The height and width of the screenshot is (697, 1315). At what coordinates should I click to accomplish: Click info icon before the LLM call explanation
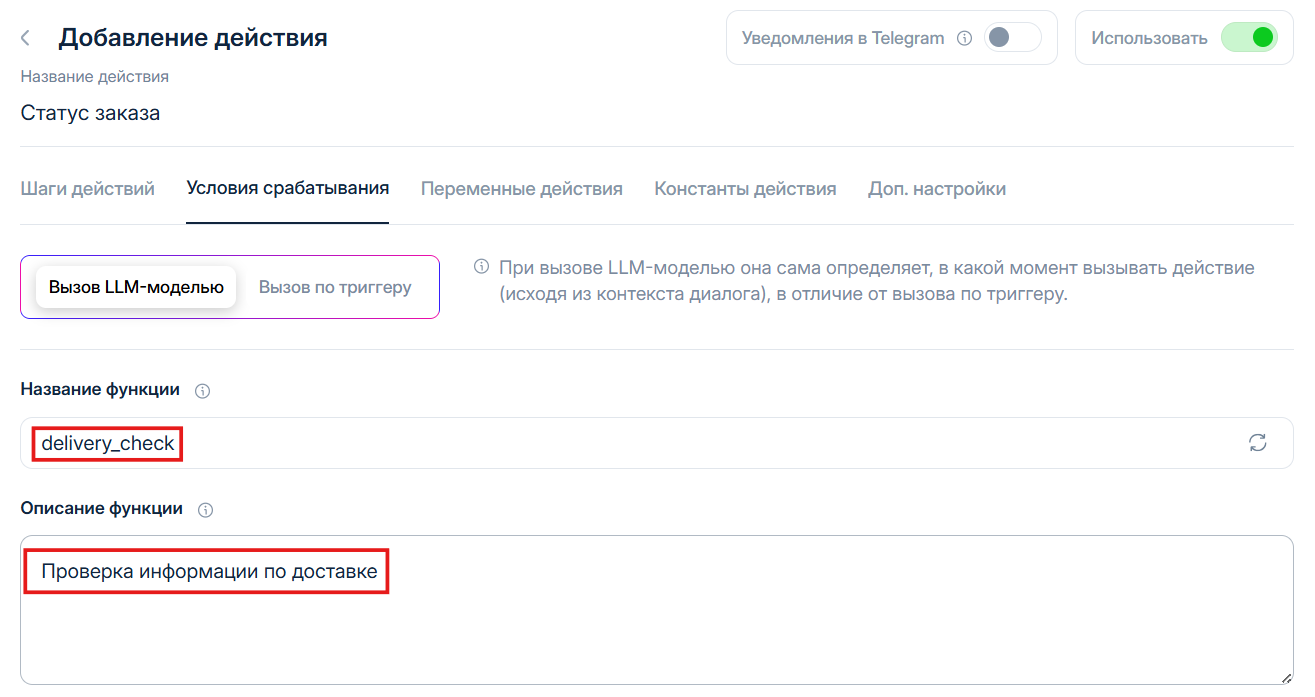pos(481,267)
